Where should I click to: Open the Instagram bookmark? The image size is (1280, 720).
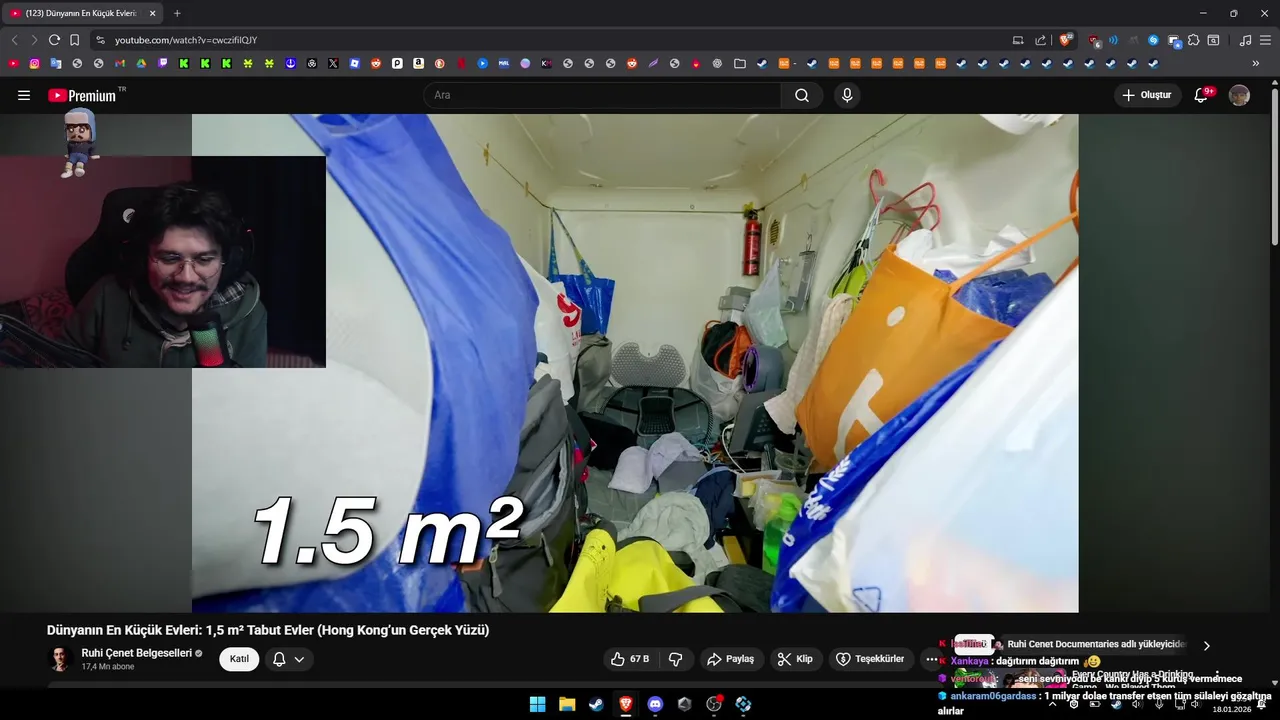coord(34,63)
